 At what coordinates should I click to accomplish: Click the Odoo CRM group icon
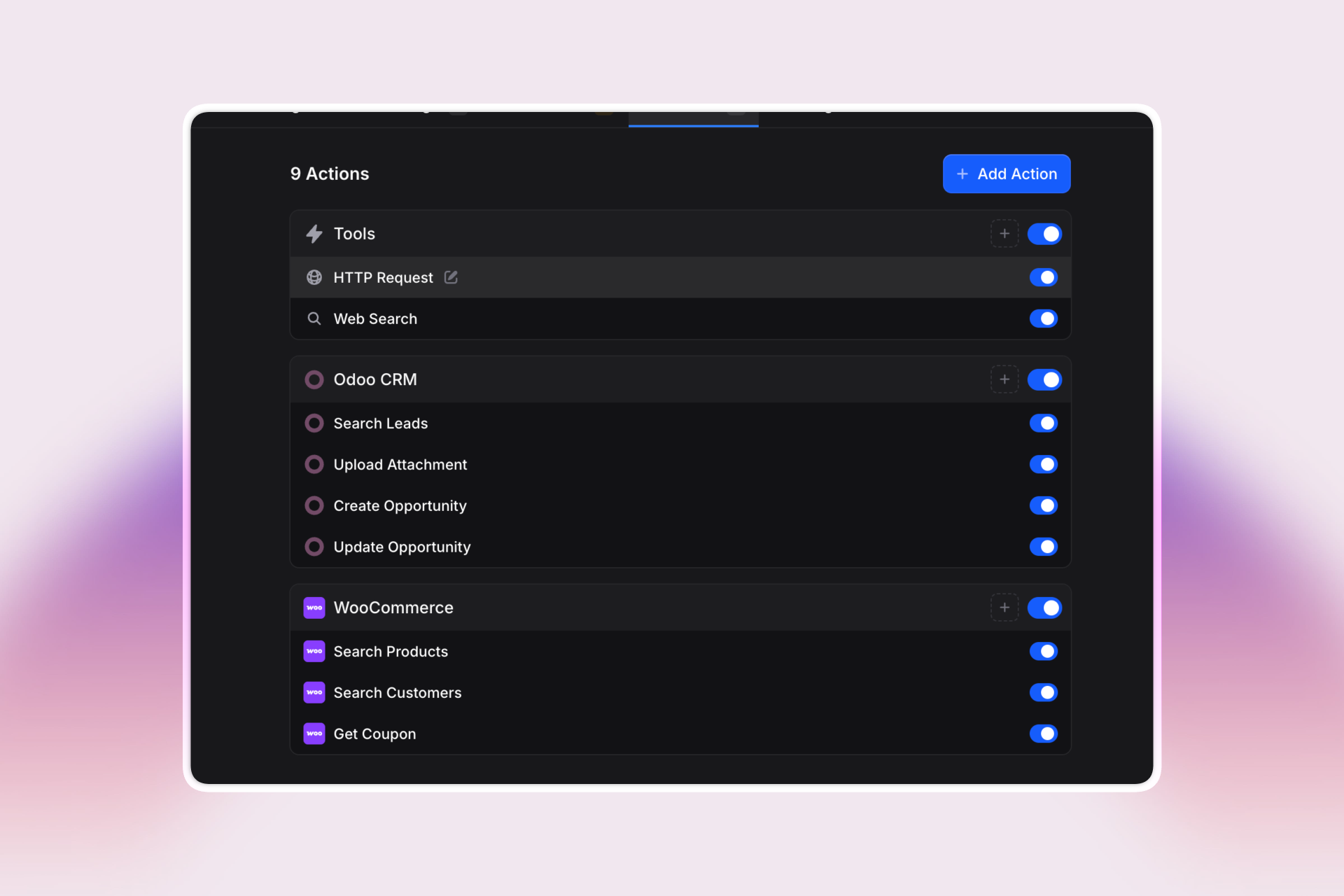(x=314, y=379)
